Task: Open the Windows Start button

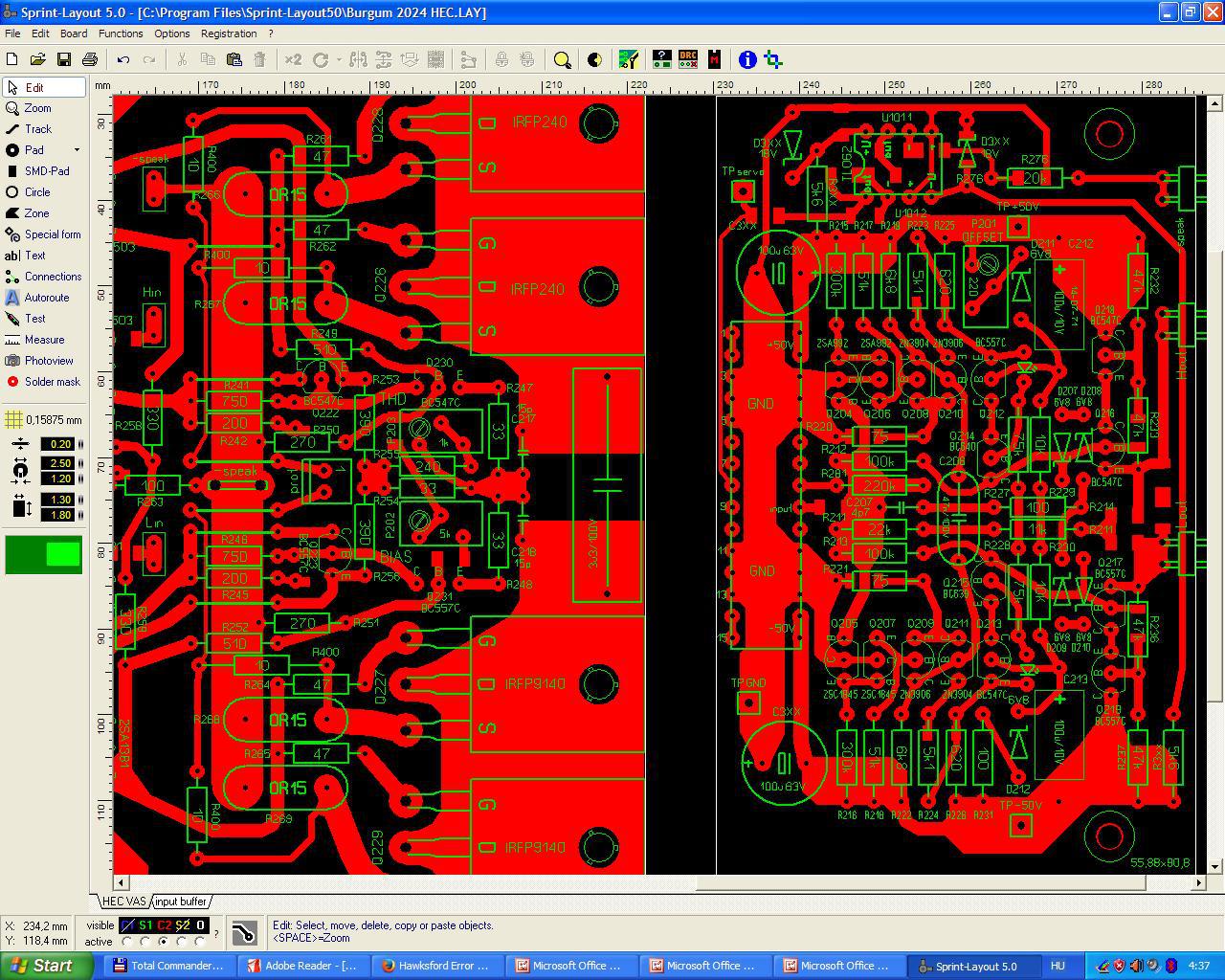Action: pyautogui.click(x=46, y=966)
